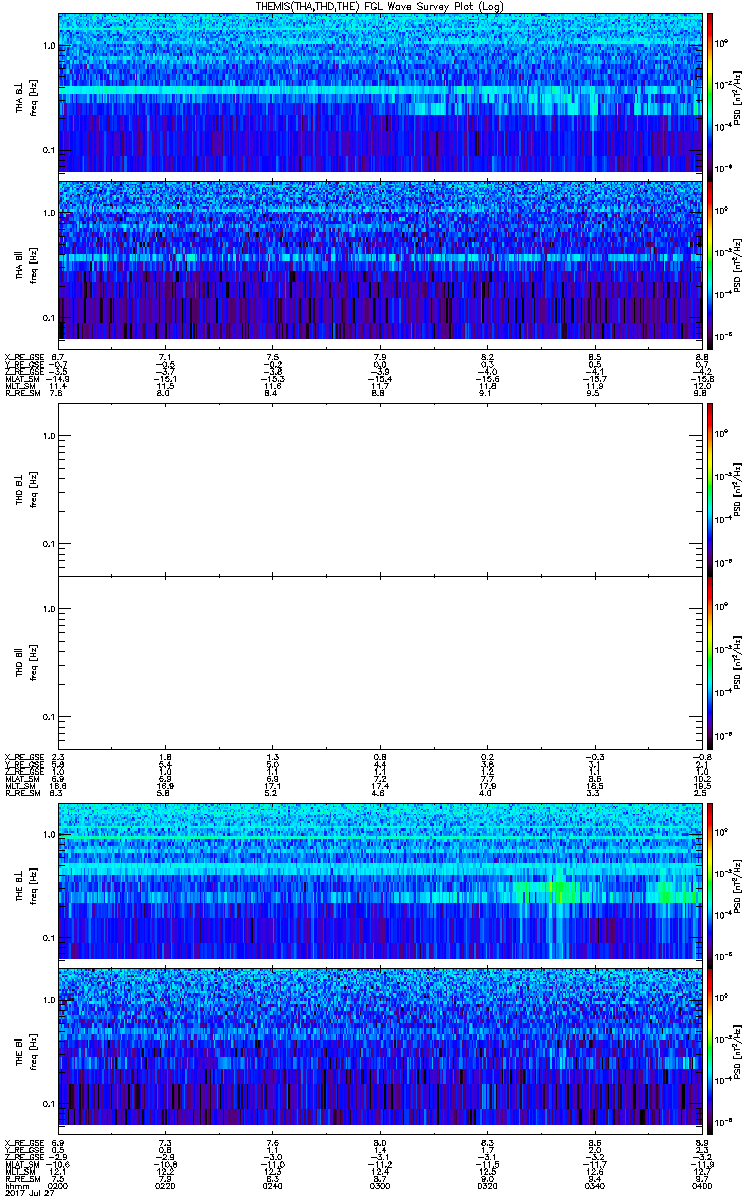Click the empty THD B-parallel plot panel

pos(379,662)
